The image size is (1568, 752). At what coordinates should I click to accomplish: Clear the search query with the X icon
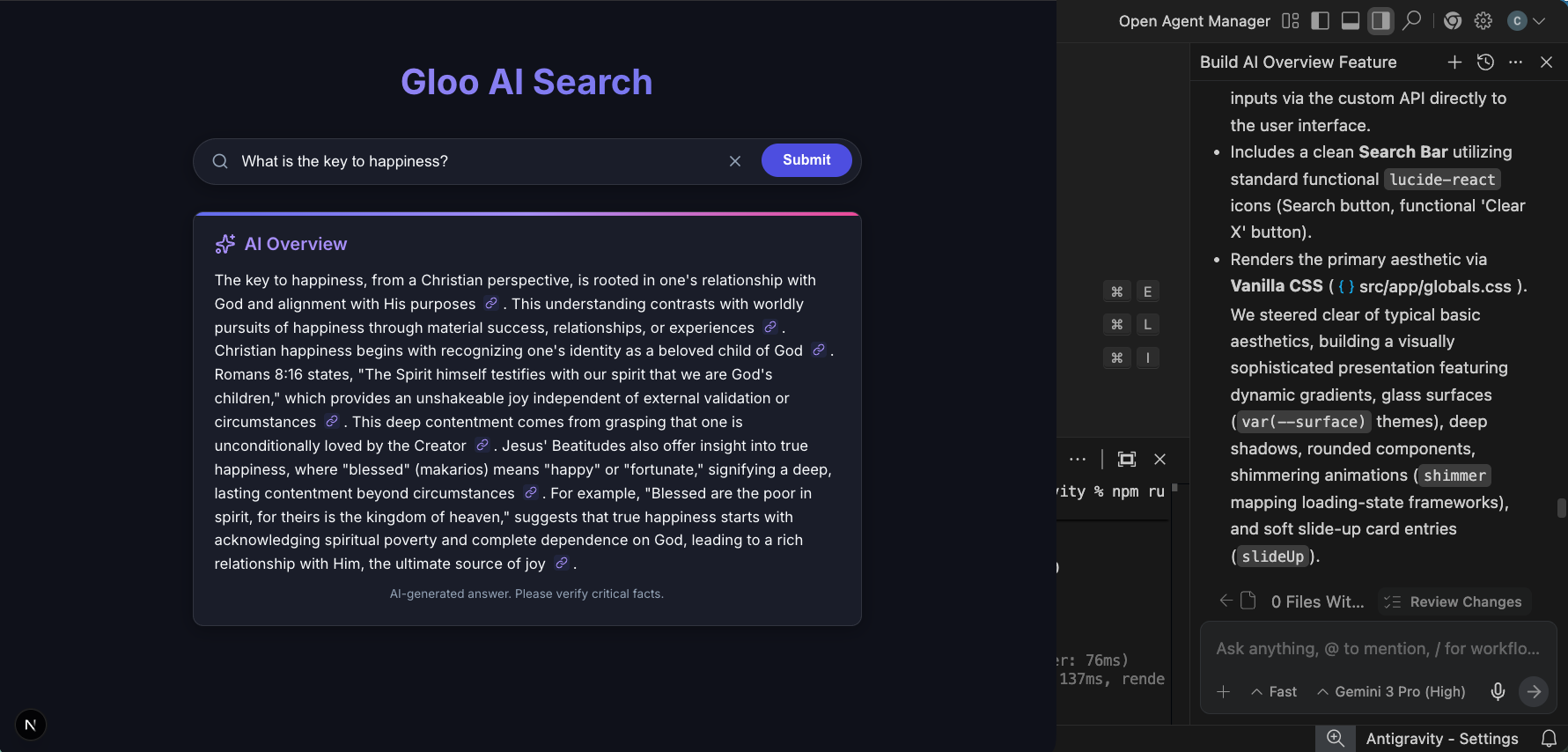coord(735,161)
